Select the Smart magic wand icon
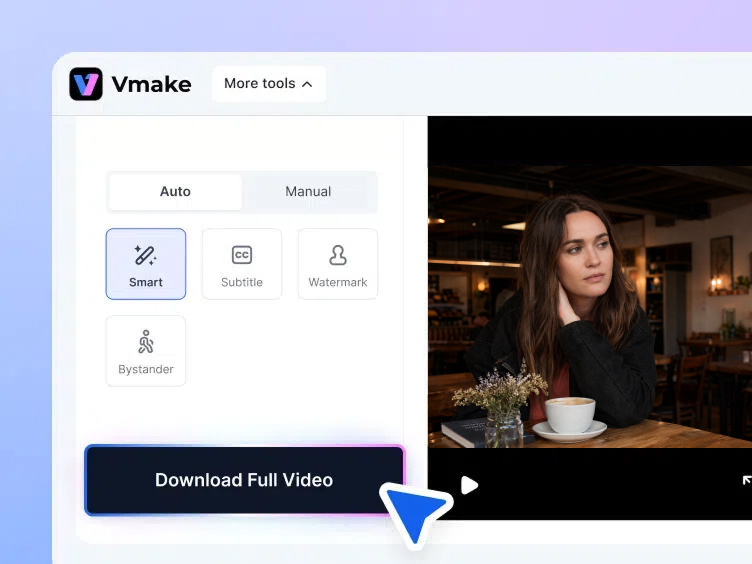 [145, 255]
